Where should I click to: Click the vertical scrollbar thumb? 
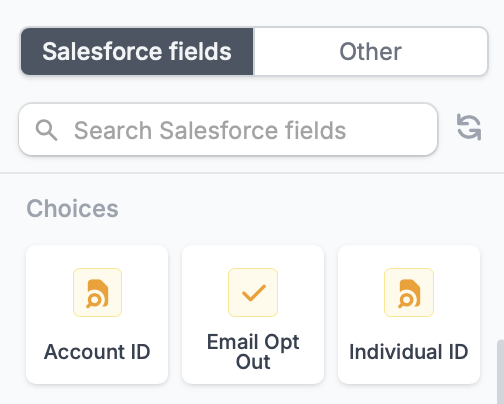tap(500, 372)
